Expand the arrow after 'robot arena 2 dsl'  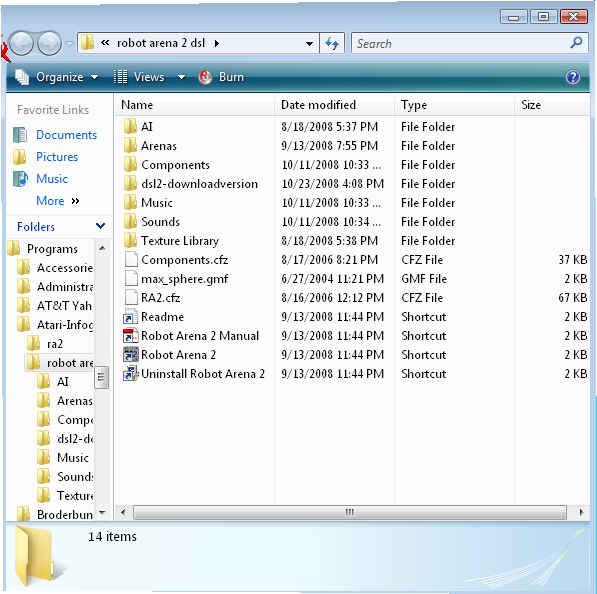click(x=217, y=43)
